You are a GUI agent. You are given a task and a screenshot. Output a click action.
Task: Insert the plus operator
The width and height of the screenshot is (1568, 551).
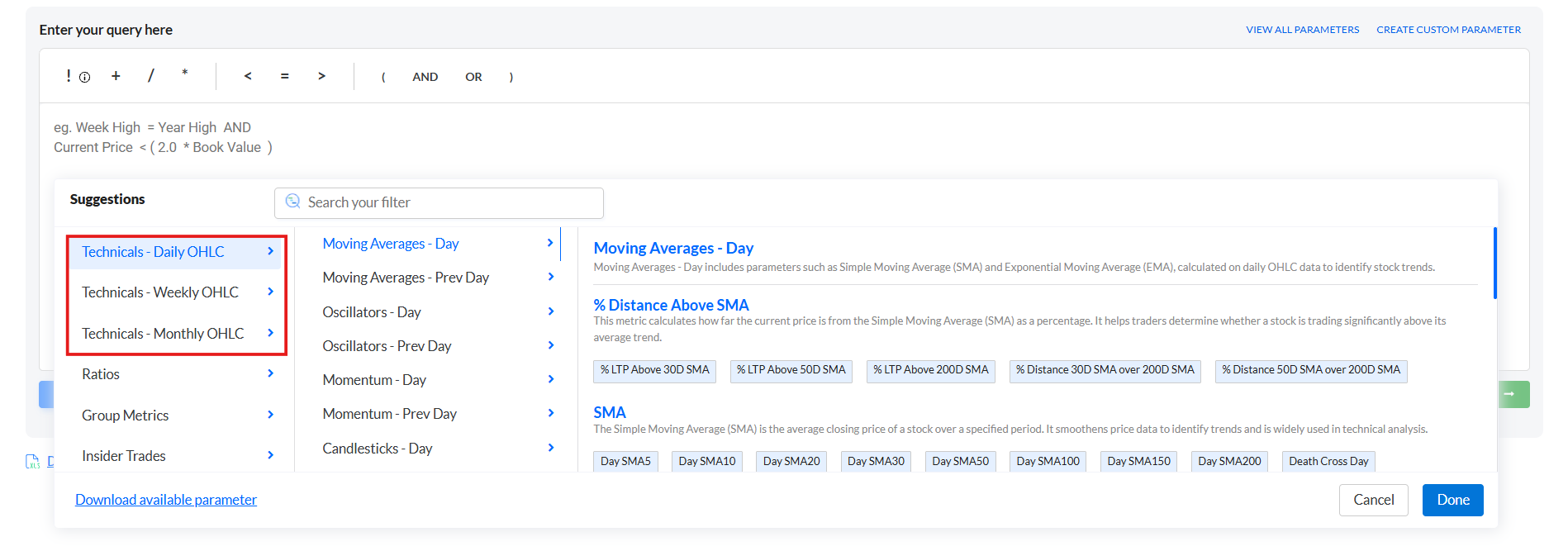click(116, 76)
